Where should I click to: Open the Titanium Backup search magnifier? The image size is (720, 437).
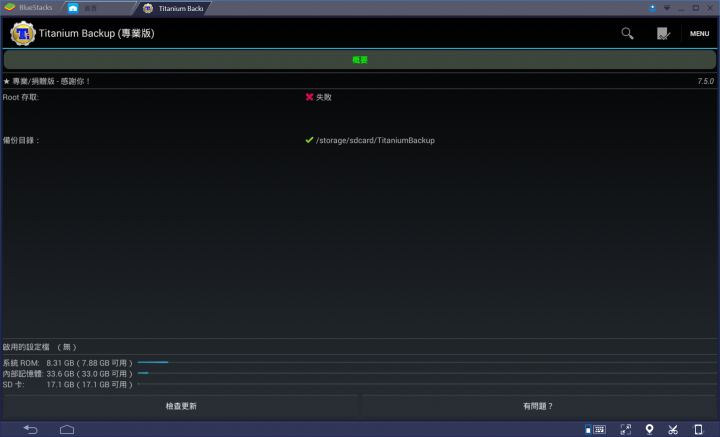coord(627,34)
